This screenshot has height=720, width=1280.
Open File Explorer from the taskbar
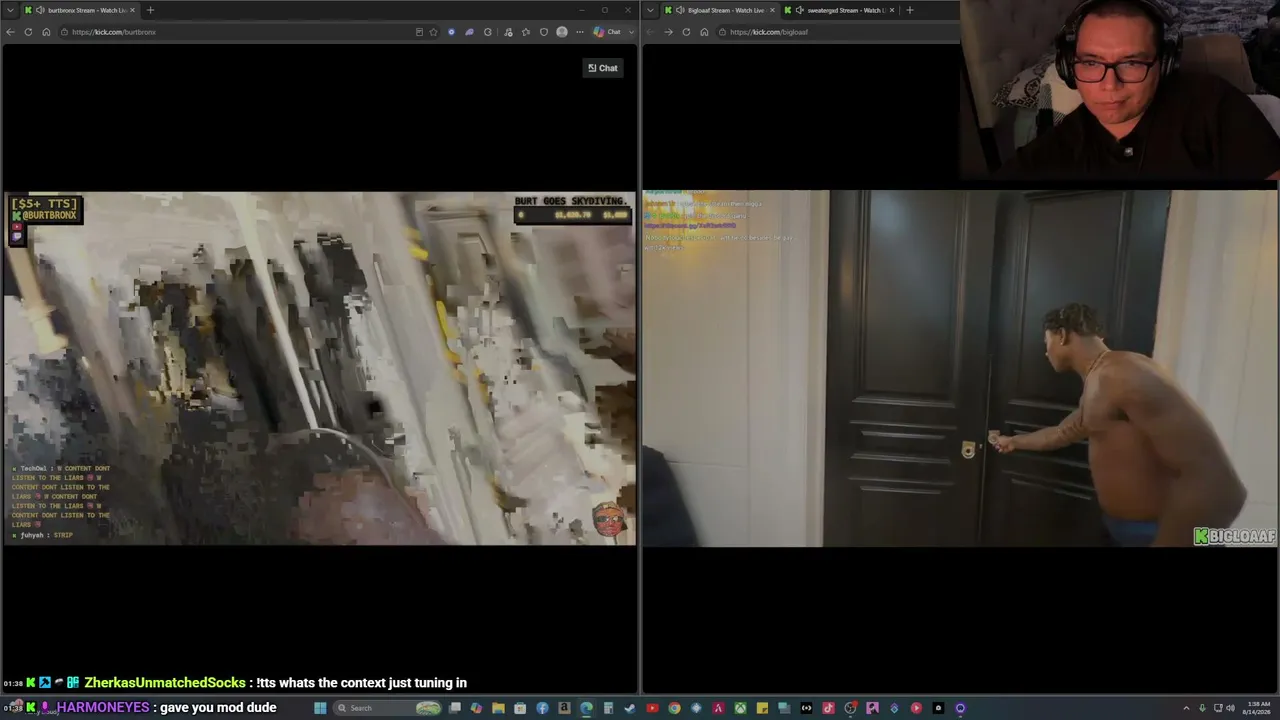tap(498, 708)
